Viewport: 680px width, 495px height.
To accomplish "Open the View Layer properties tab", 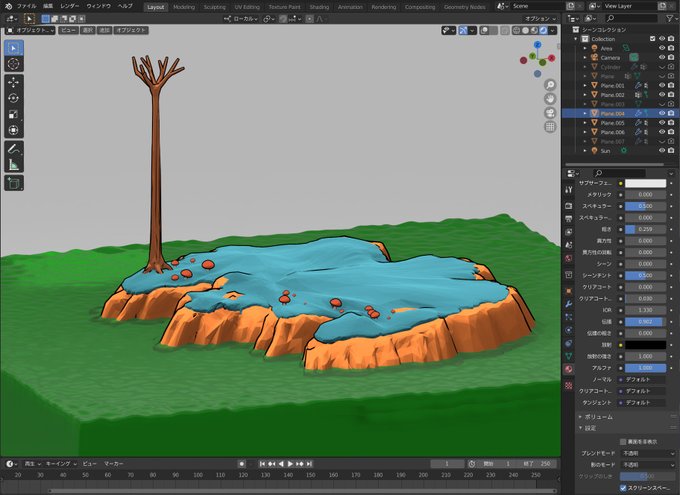I will point(569,232).
